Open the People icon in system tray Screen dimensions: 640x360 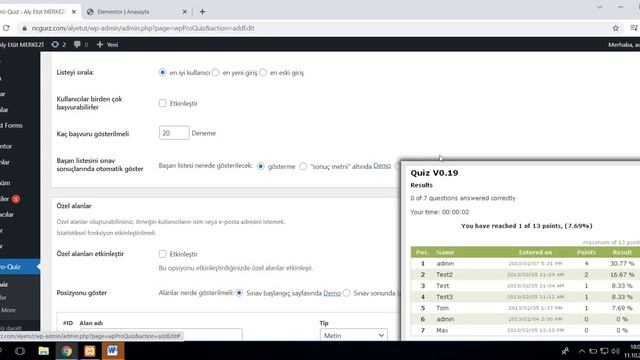(565, 351)
